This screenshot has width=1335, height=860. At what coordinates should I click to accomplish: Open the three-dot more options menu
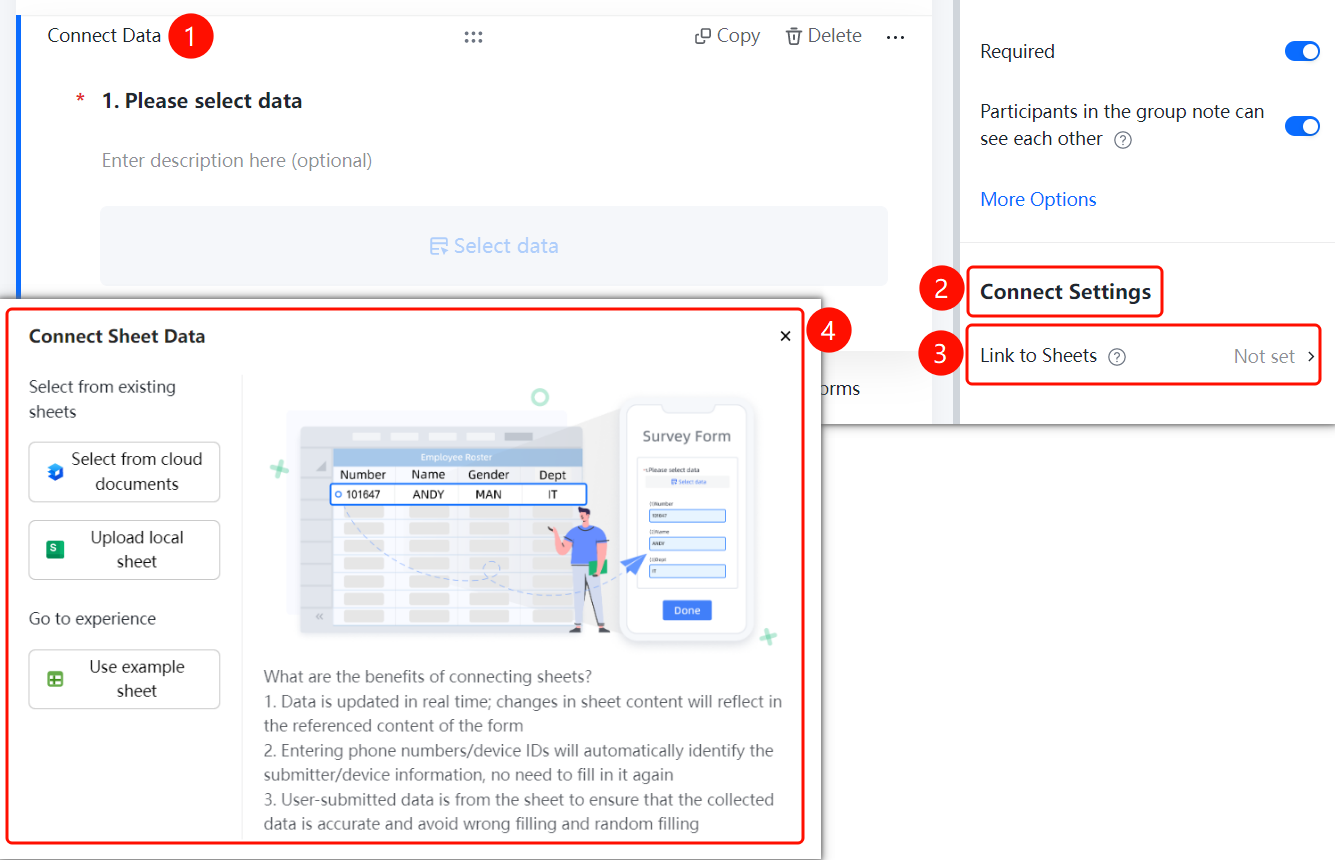click(895, 37)
